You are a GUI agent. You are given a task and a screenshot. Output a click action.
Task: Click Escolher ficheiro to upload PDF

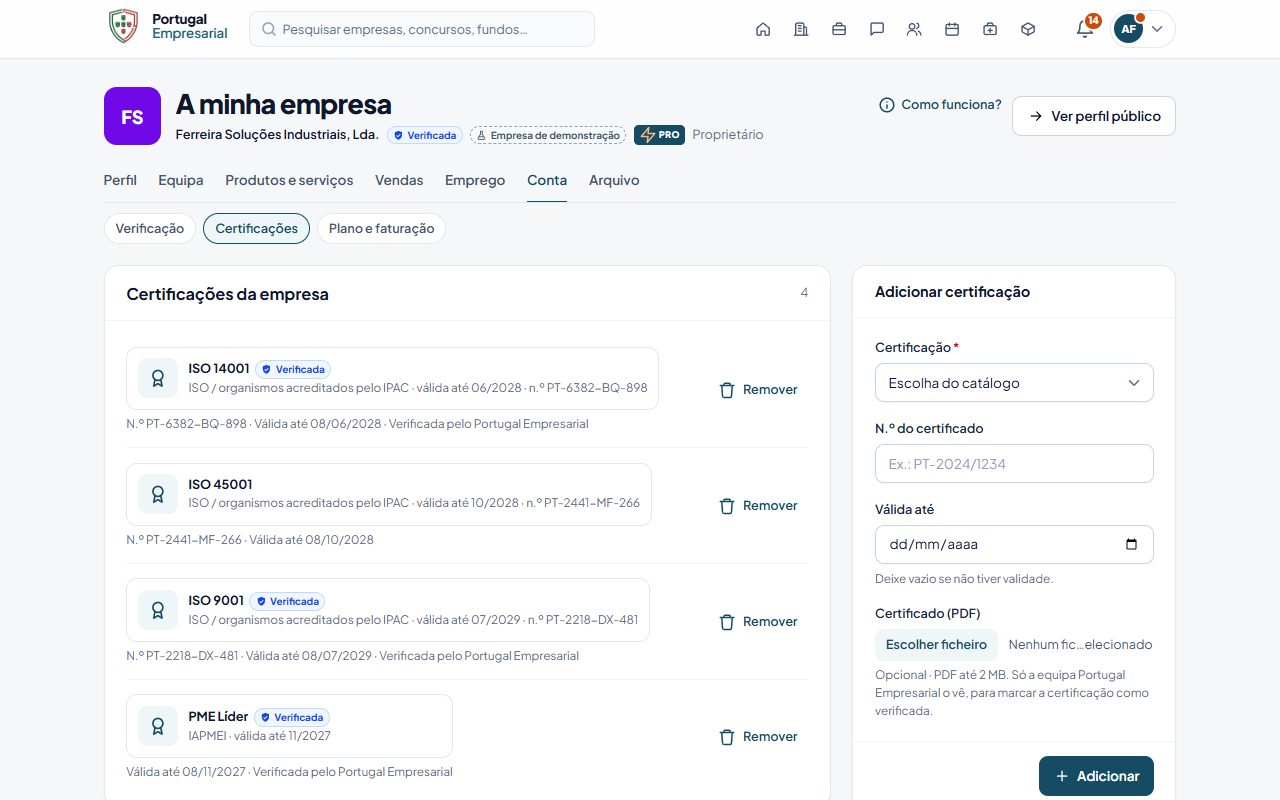pyautogui.click(x=936, y=645)
